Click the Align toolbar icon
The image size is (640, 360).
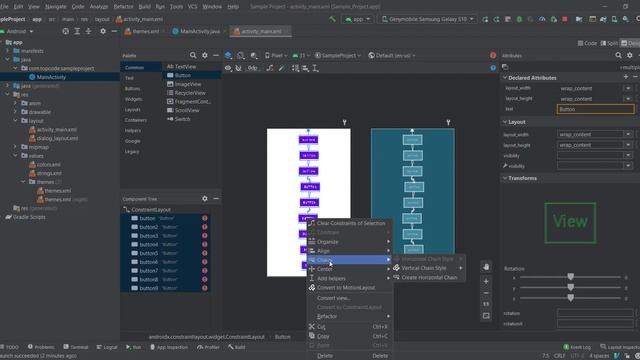[x=305, y=68]
